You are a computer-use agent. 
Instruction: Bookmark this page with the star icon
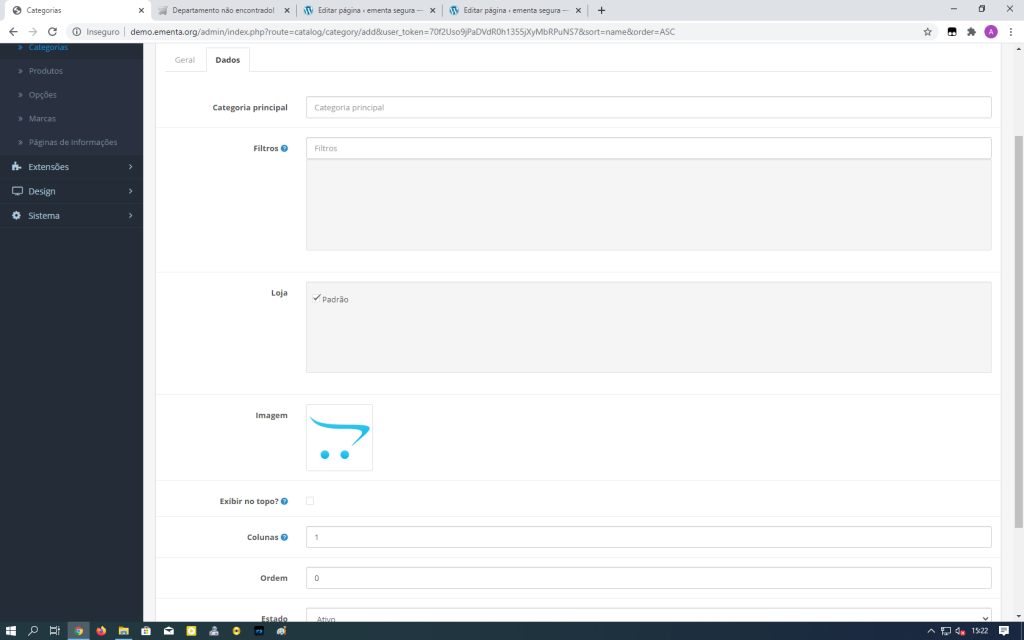coord(928,31)
